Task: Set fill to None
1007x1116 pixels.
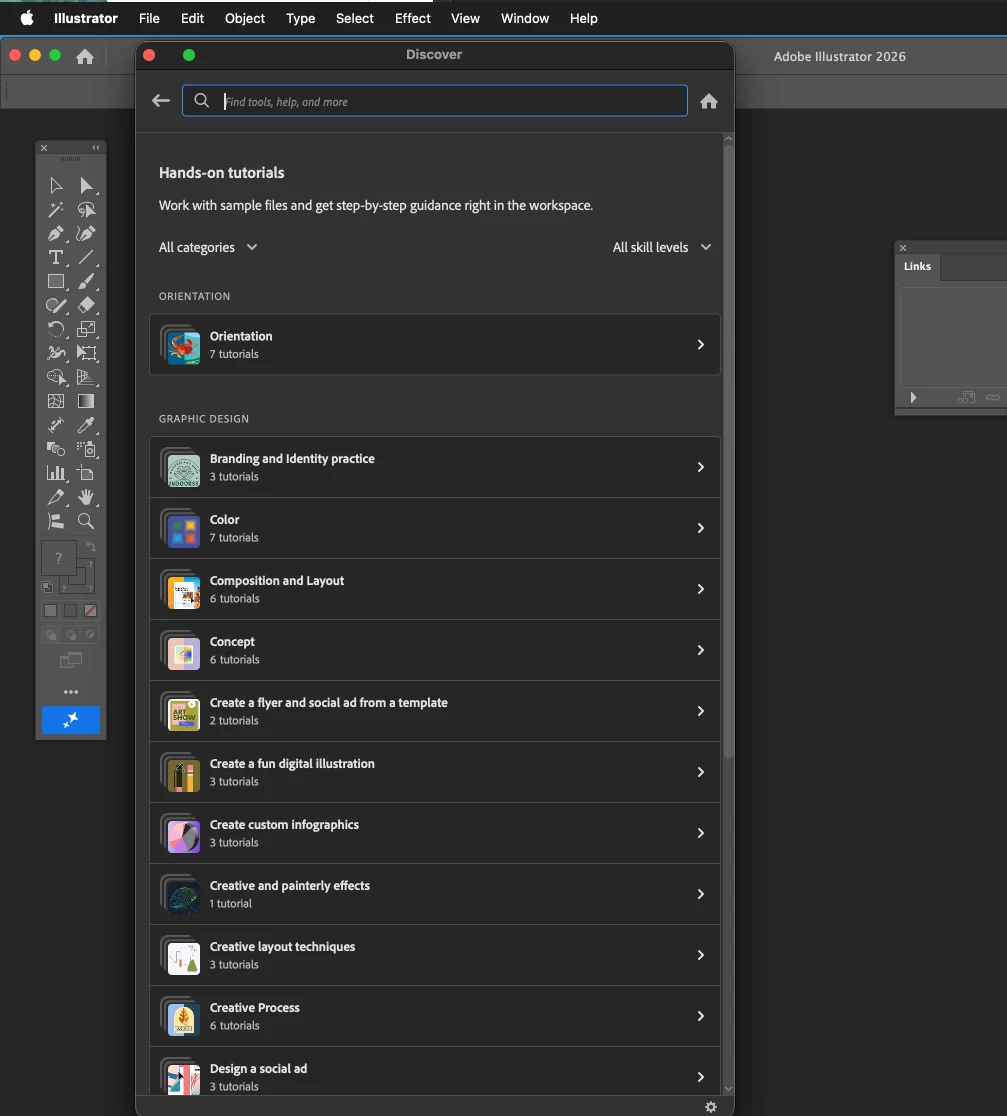Action: click(90, 611)
